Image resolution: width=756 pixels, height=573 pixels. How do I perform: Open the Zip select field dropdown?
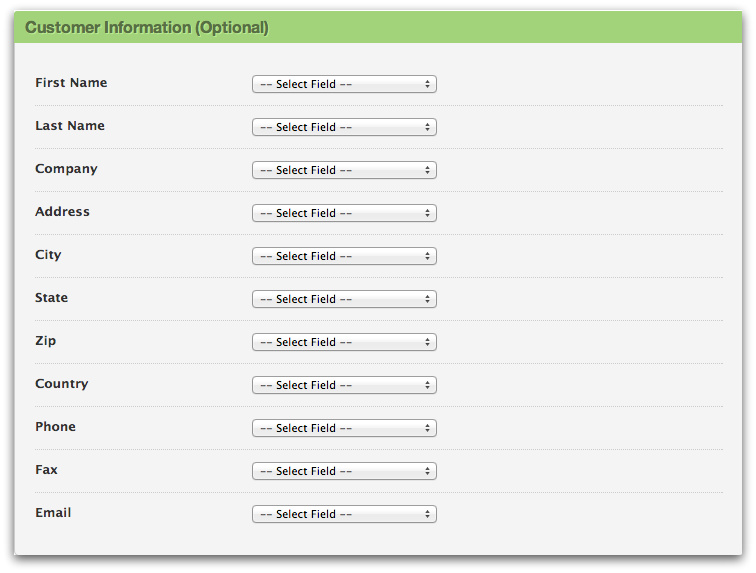[x=344, y=343]
